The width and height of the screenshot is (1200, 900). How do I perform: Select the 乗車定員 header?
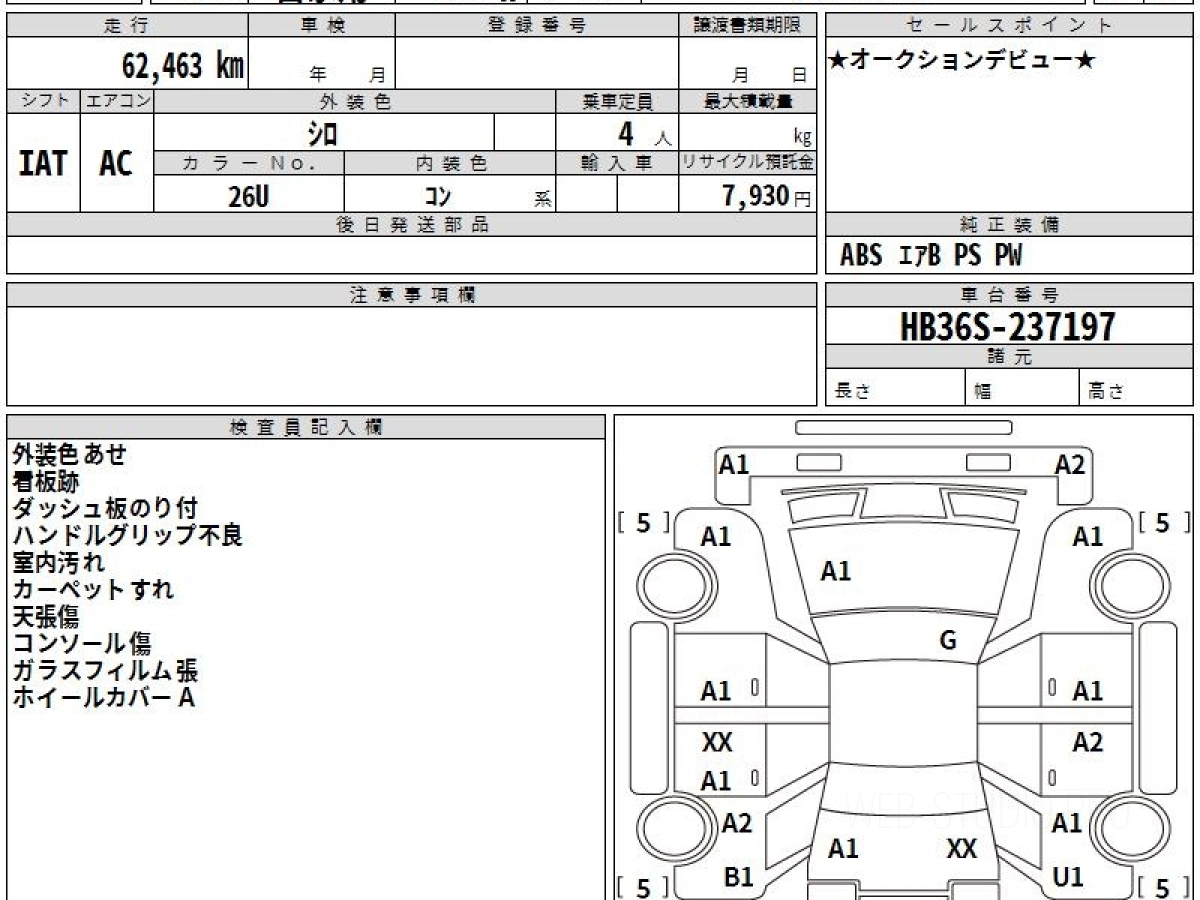tap(617, 101)
